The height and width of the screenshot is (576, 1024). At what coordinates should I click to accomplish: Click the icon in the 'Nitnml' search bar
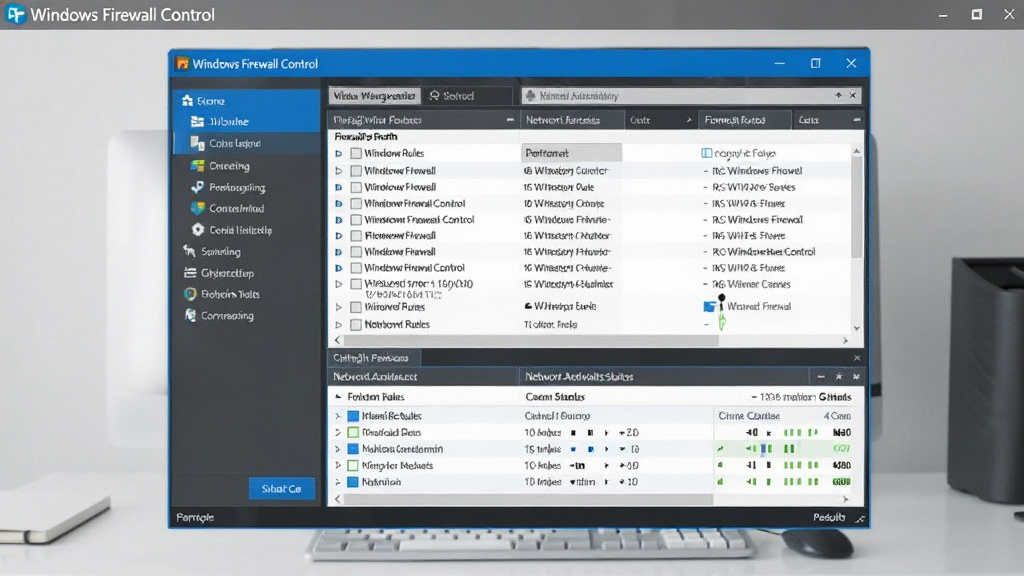coord(530,96)
